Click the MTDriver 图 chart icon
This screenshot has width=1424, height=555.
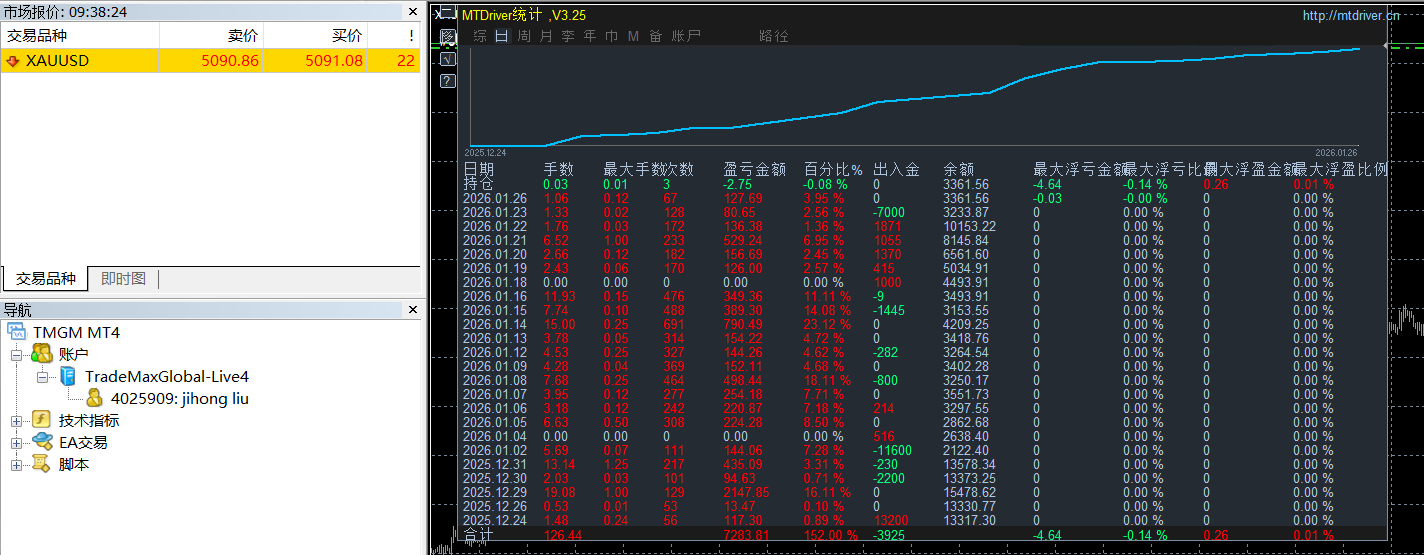coord(448,37)
